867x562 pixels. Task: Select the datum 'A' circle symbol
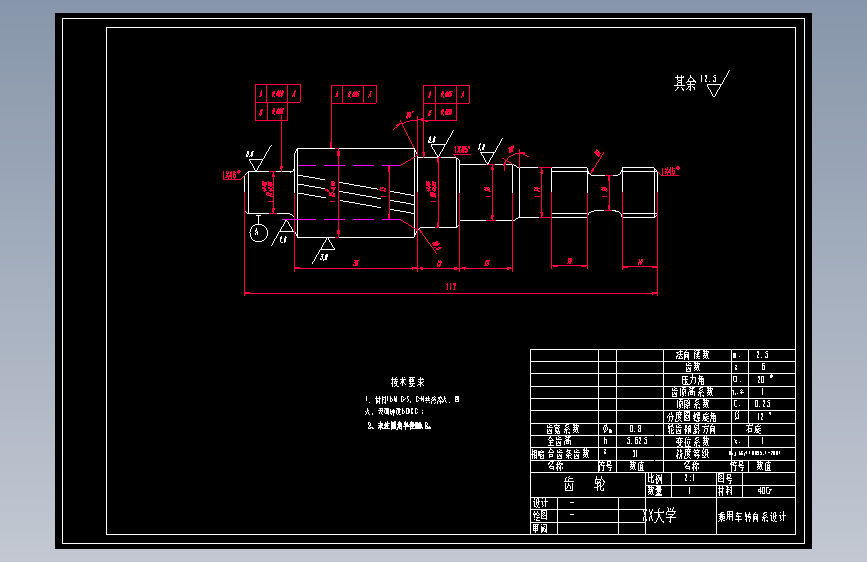[x=258, y=233]
